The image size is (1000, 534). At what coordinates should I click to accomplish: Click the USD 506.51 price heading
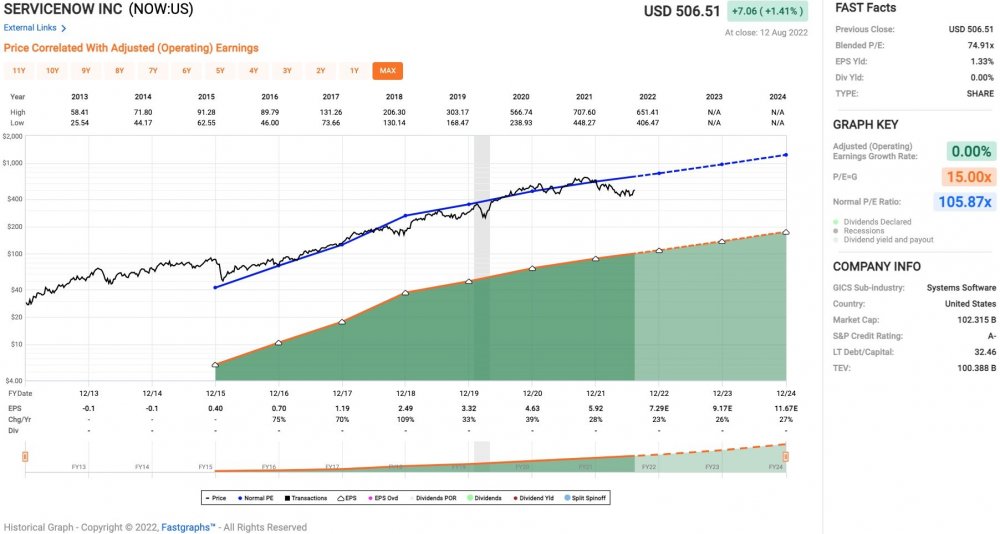(682, 11)
